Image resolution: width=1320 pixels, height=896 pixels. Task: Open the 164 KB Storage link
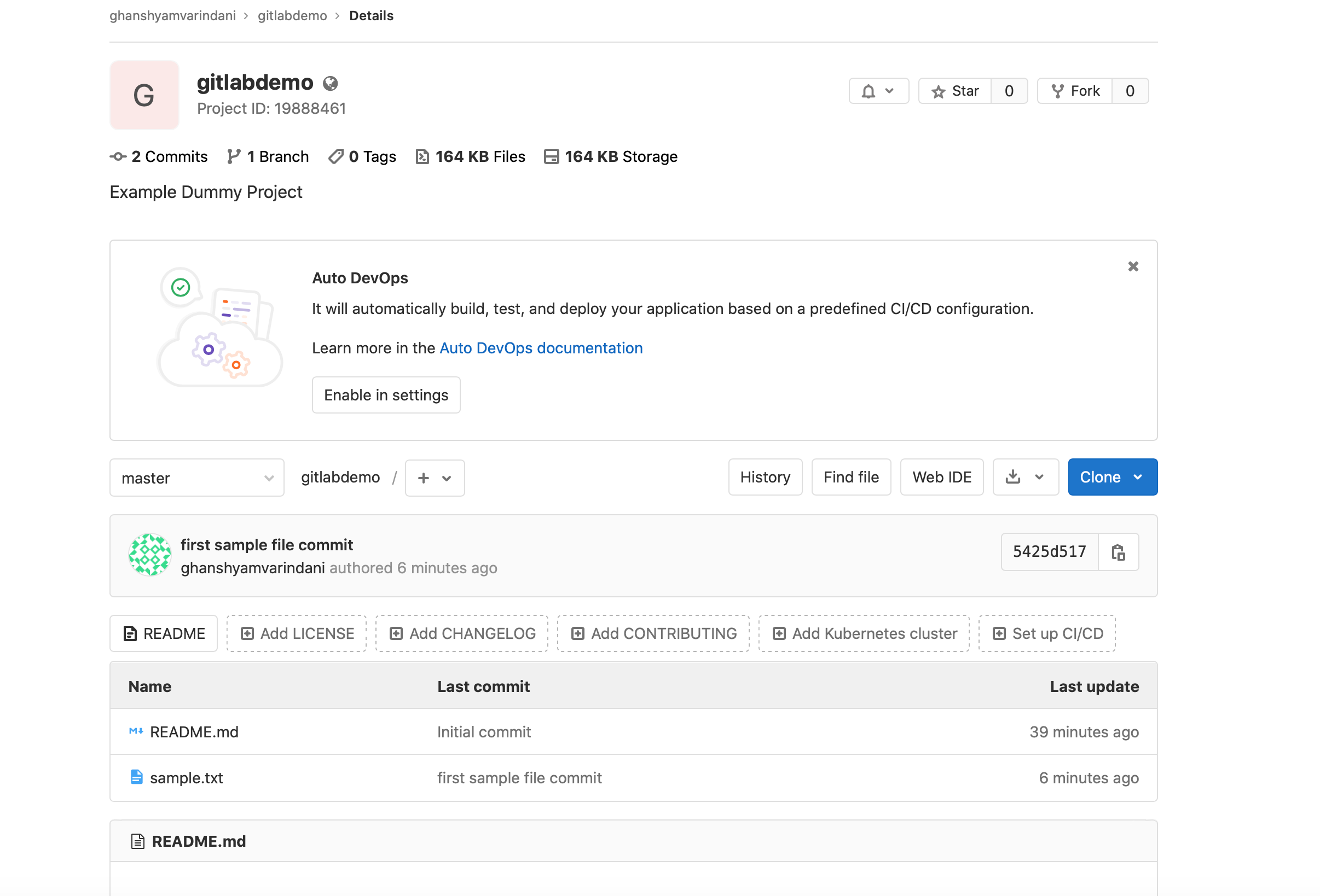pos(611,156)
